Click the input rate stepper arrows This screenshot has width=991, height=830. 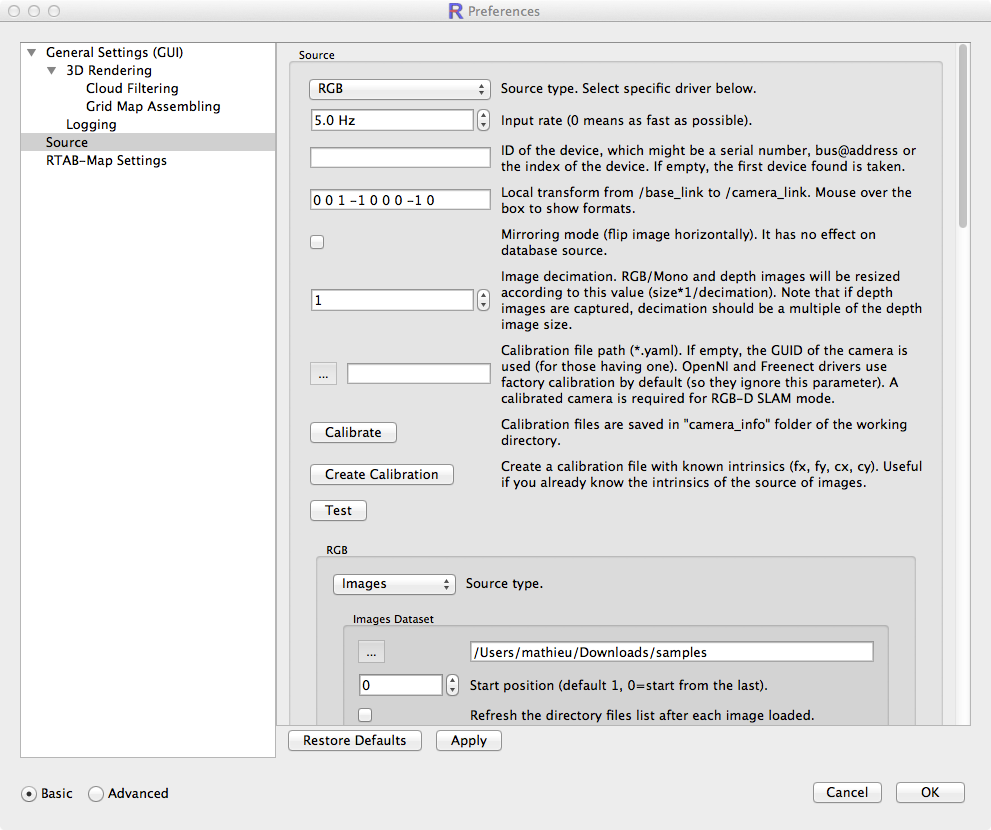[x=483, y=120]
